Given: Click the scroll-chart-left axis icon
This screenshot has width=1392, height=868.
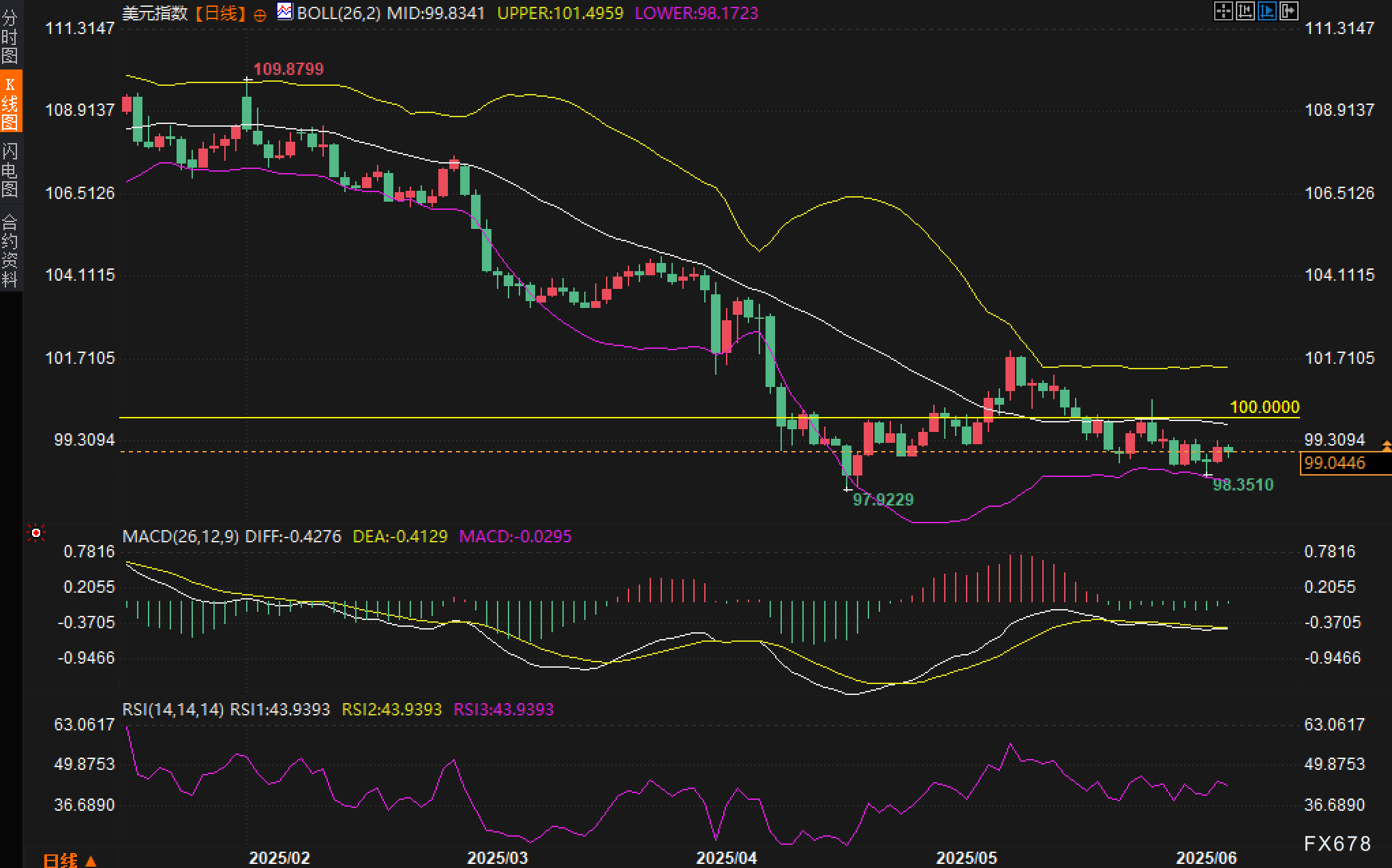Looking at the screenshot, I should pos(1245,11).
